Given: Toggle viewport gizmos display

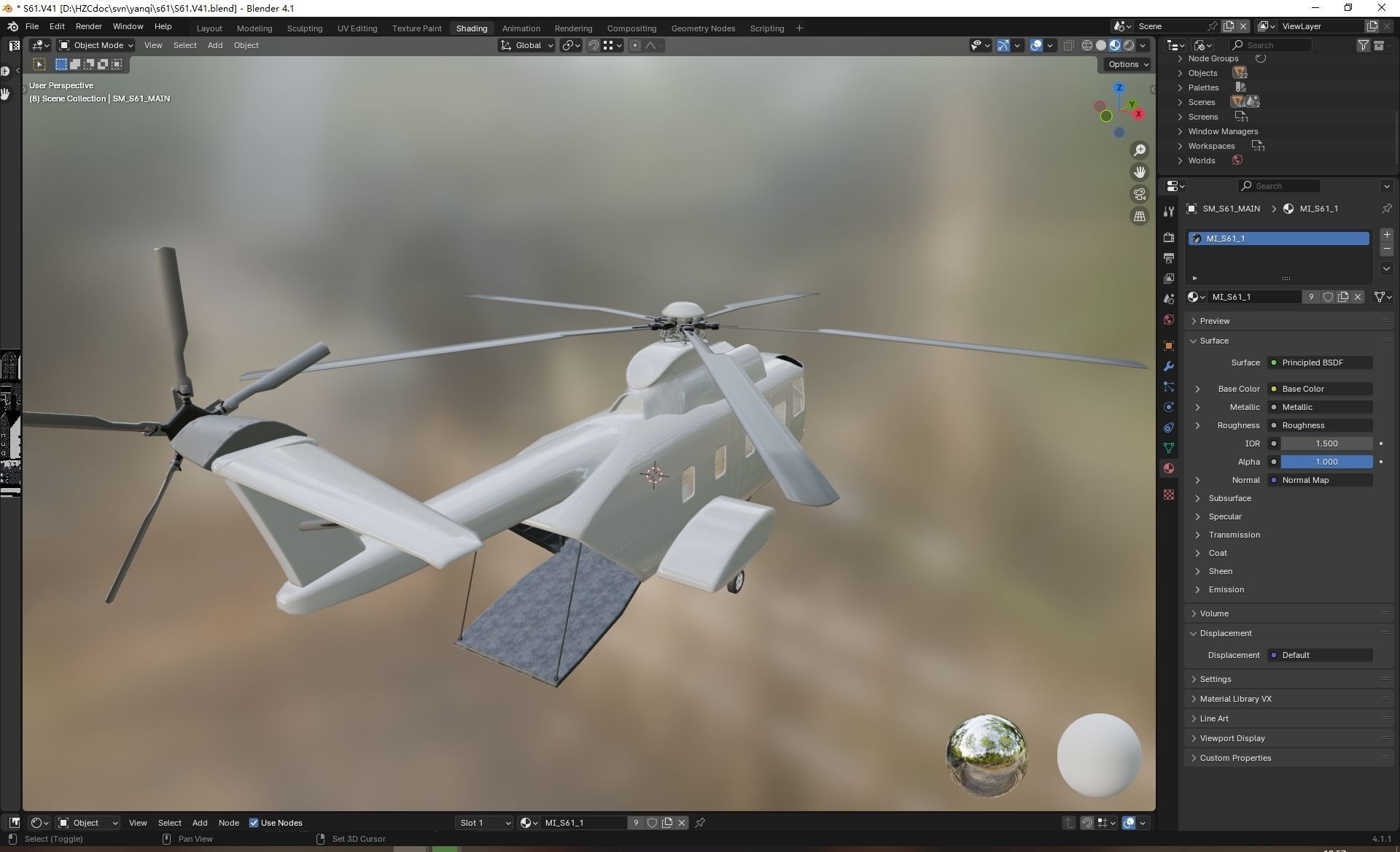Looking at the screenshot, I should pyautogui.click(x=1003, y=45).
